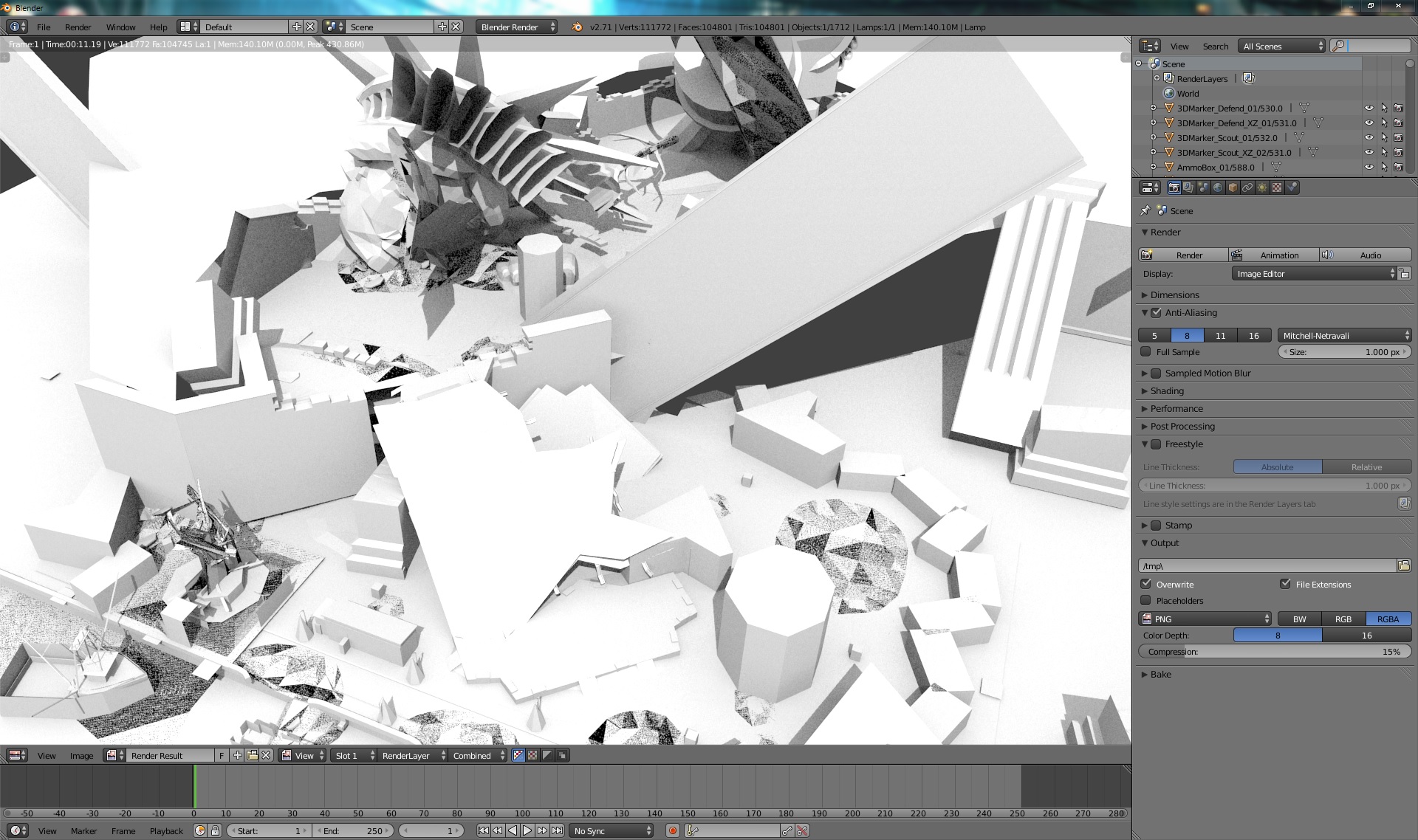
Task: Jump to first frame in timeline
Action: pyautogui.click(x=483, y=830)
